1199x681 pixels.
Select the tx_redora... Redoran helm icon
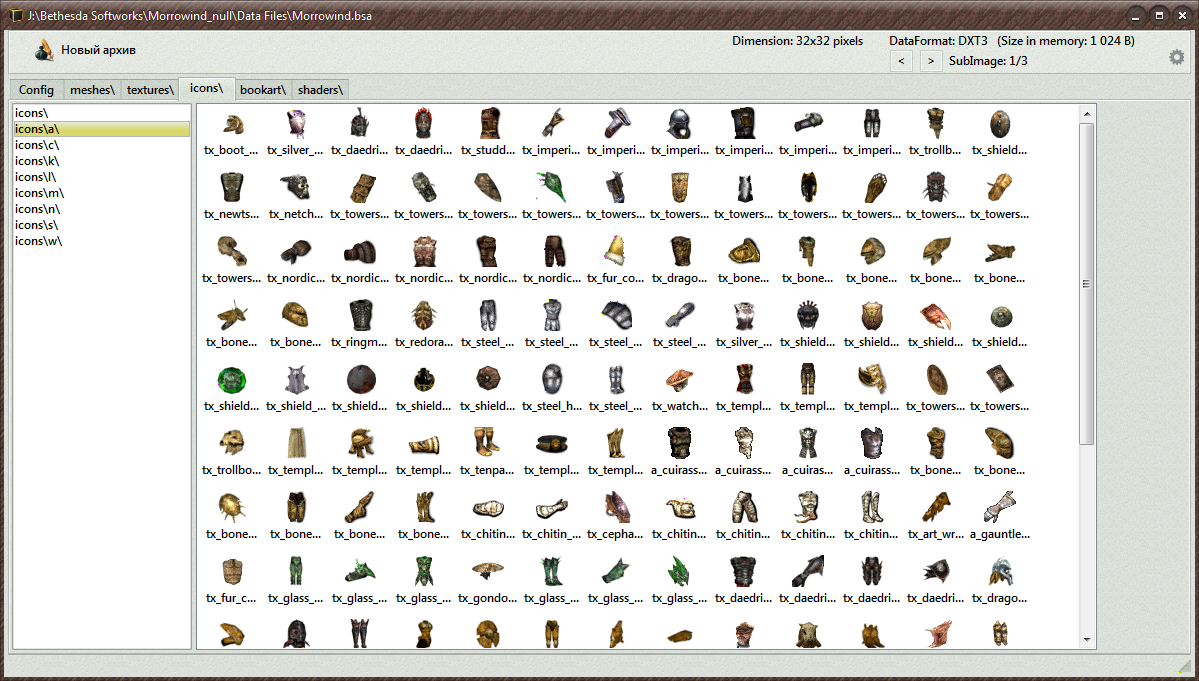[x=424, y=316]
